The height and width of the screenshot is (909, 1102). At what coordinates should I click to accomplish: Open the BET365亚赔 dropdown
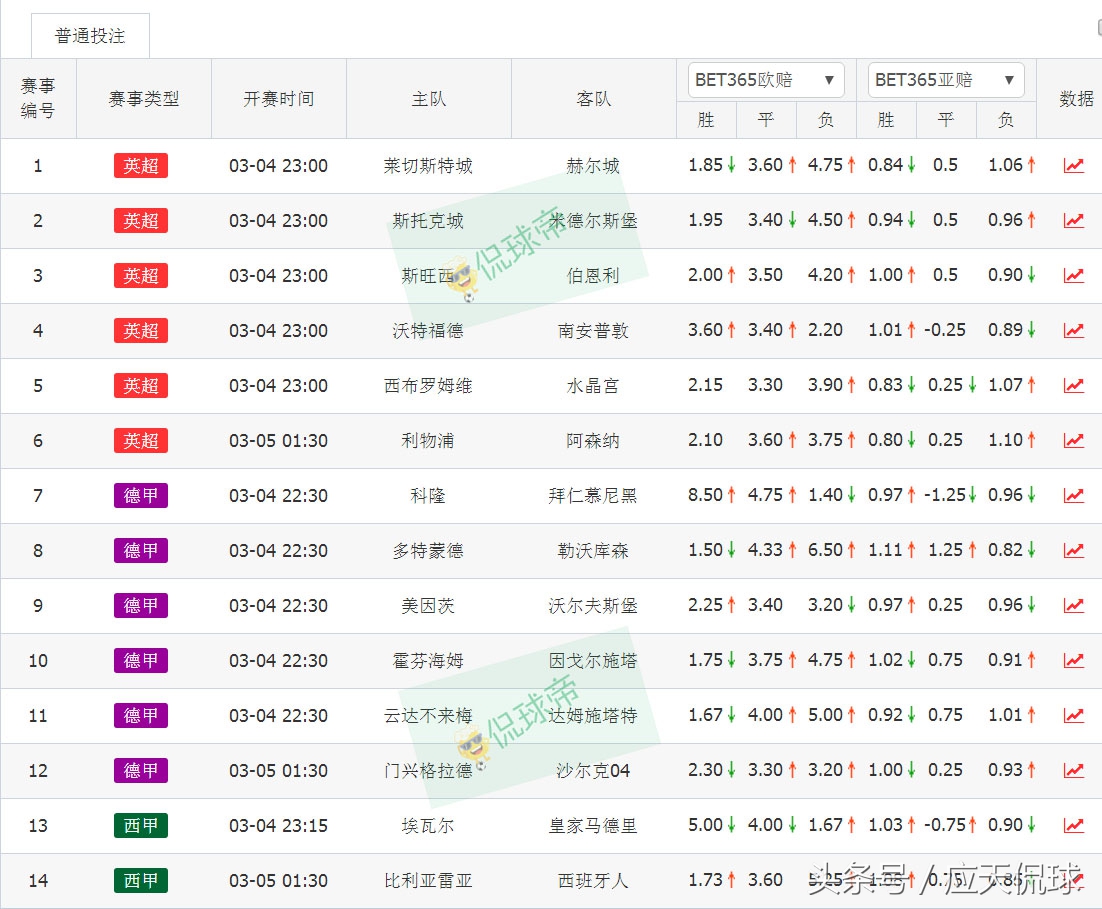coord(945,80)
